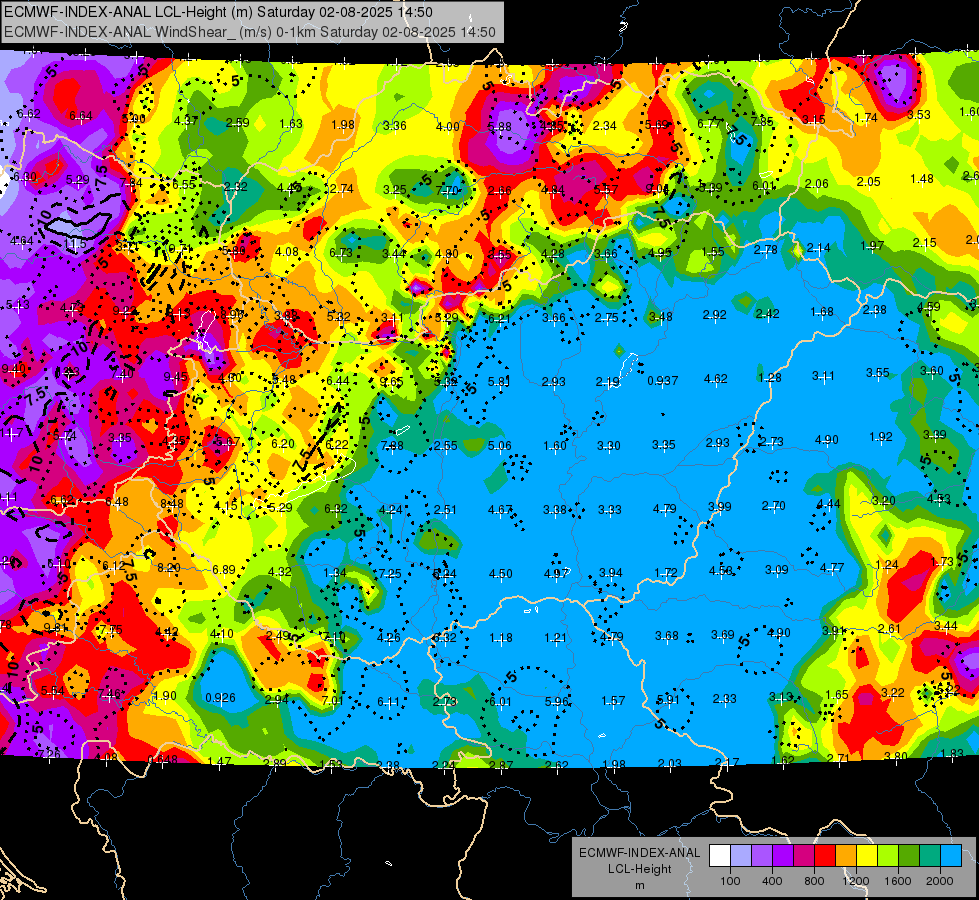Click the wind shear value '2.92'
The image size is (979, 900).
(714, 315)
